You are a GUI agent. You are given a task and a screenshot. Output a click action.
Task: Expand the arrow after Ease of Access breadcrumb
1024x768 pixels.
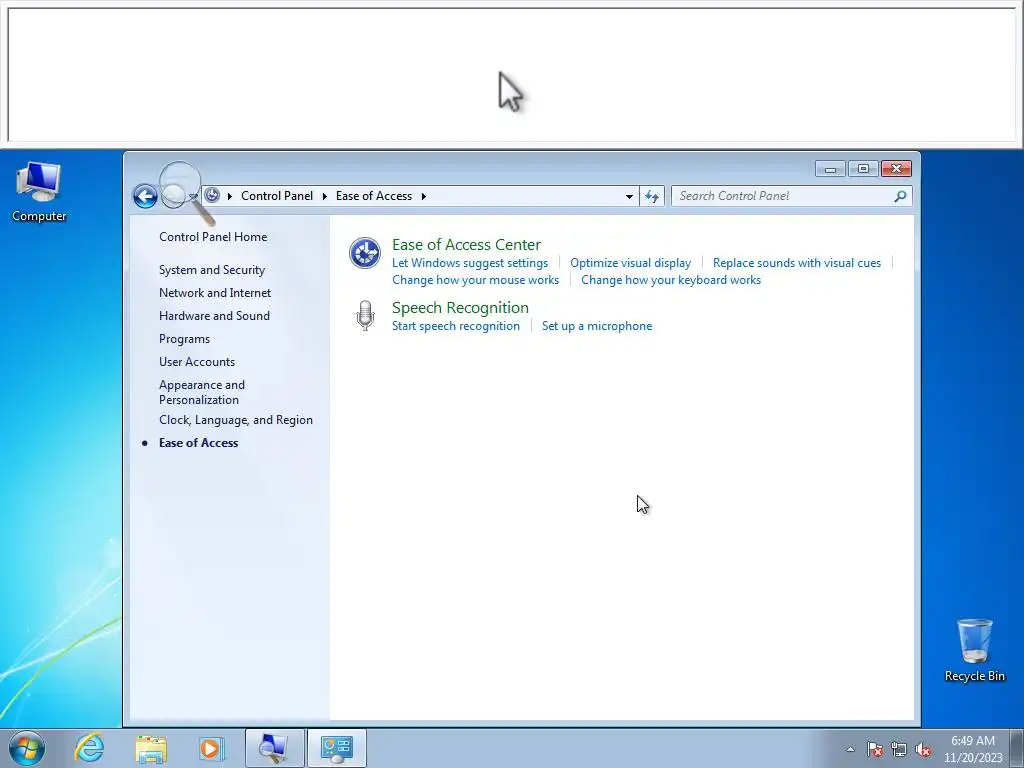(424, 196)
